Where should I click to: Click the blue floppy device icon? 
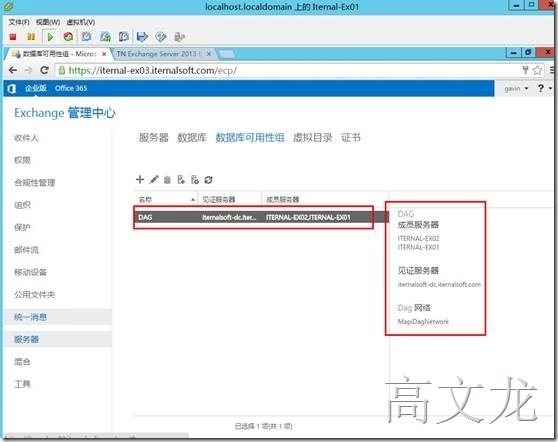(x=142, y=37)
